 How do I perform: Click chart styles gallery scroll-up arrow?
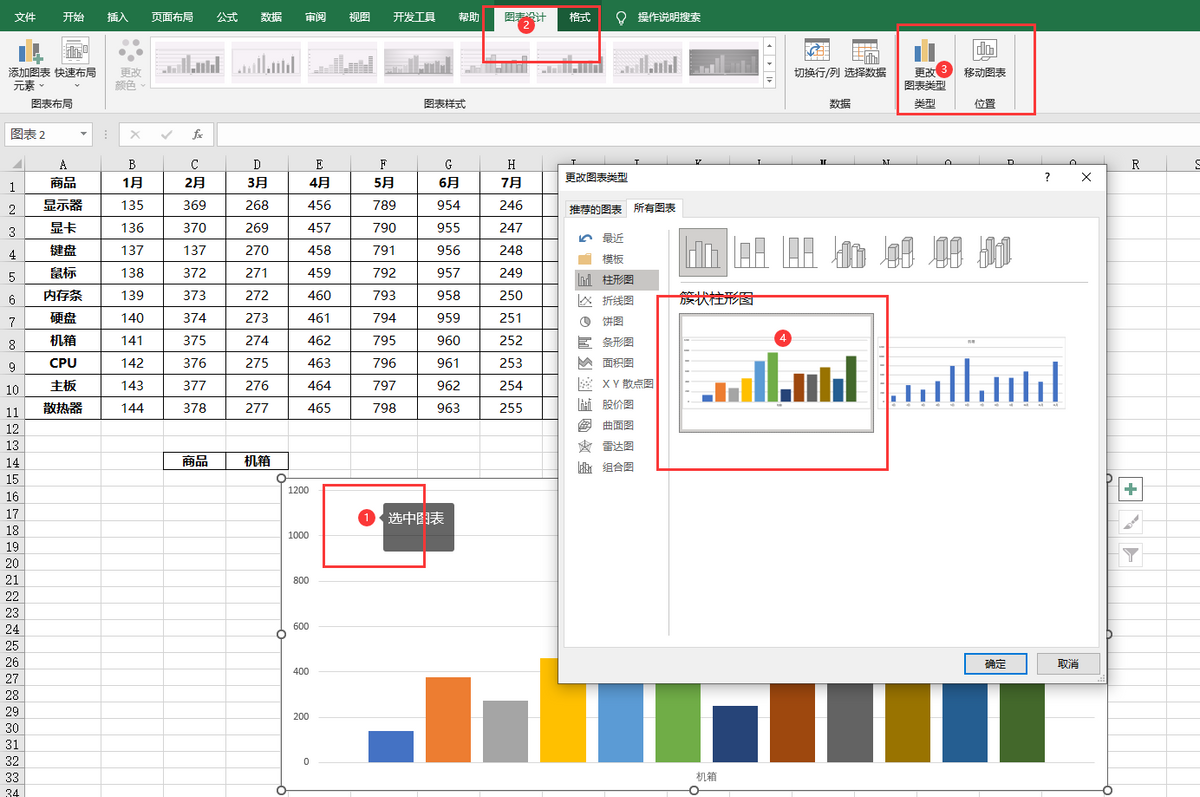click(x=769, y=46)
